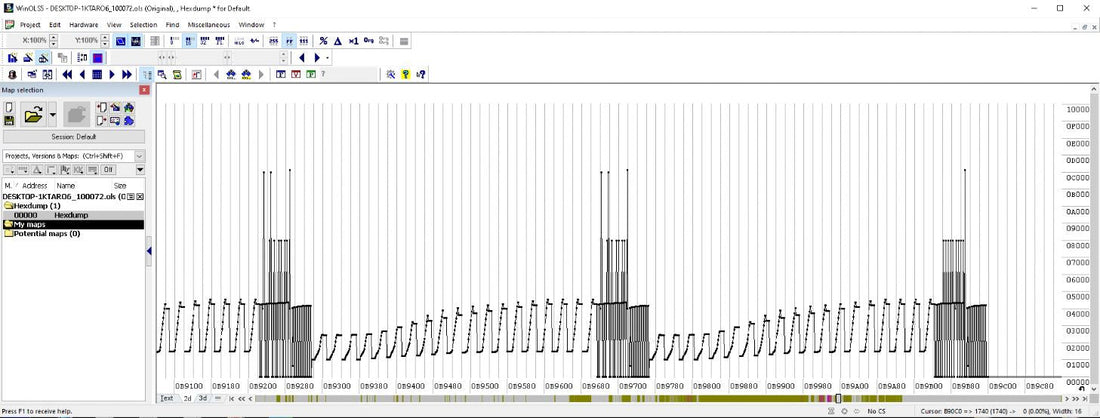Click the open project folder icon
The width and height of the screenshot is (1100, 418).
click(x=33, y=114)
